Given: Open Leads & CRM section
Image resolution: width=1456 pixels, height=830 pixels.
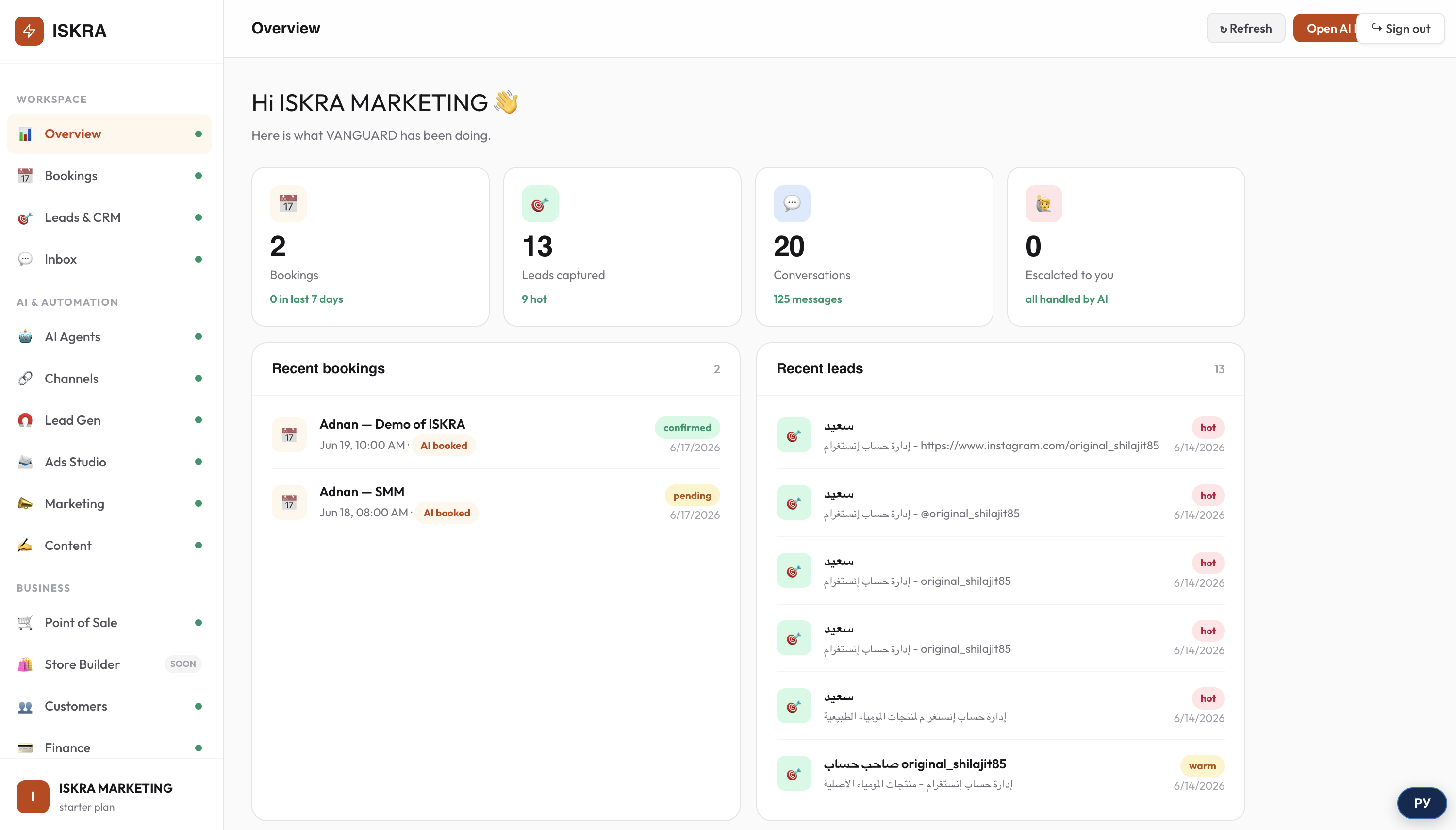Looking at the screenshot, I should [x=109, y=217].
